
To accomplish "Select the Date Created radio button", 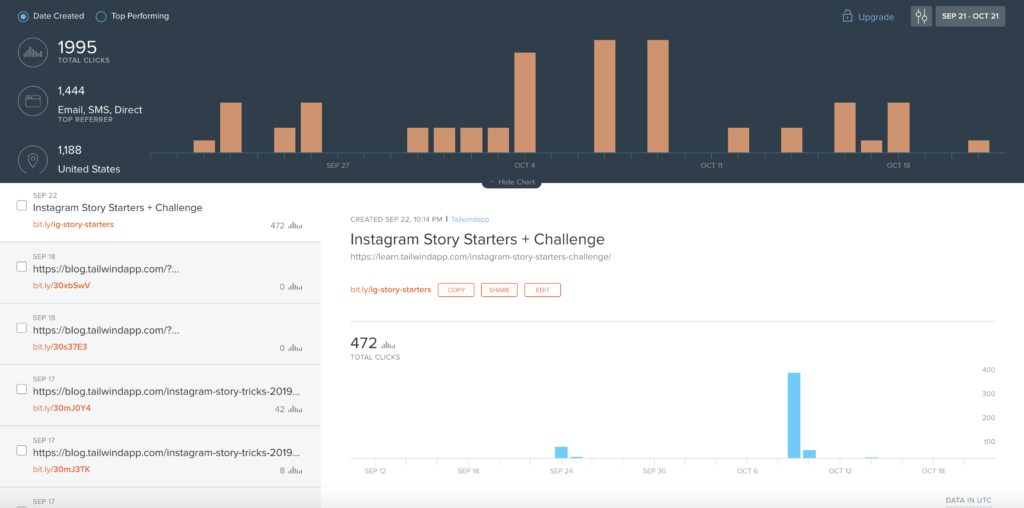I will [23, 17].
